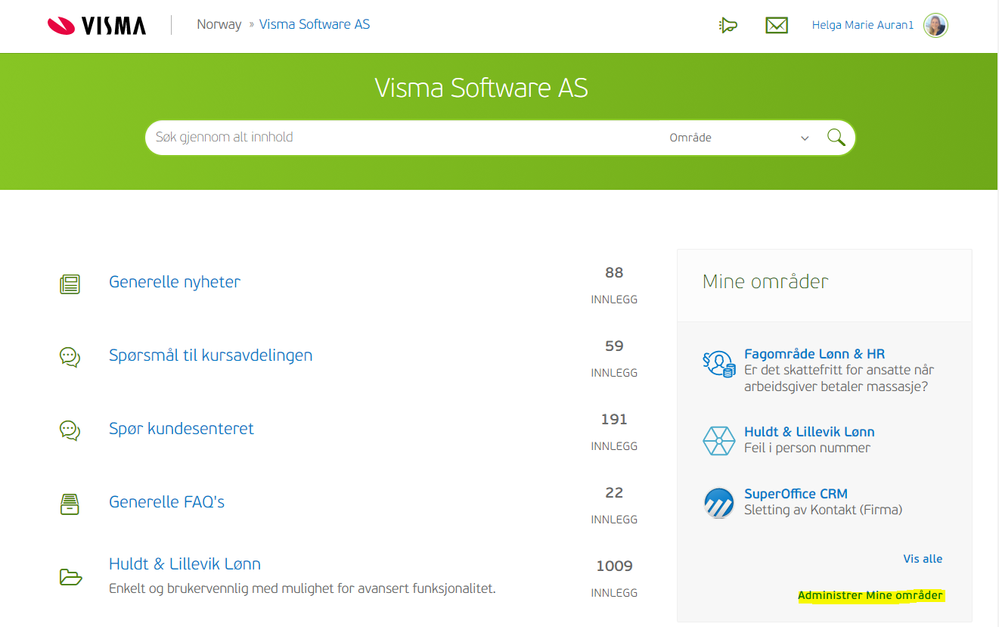
Task: Click Helga Marie Auran1 profile avatar
Action: 935,25
